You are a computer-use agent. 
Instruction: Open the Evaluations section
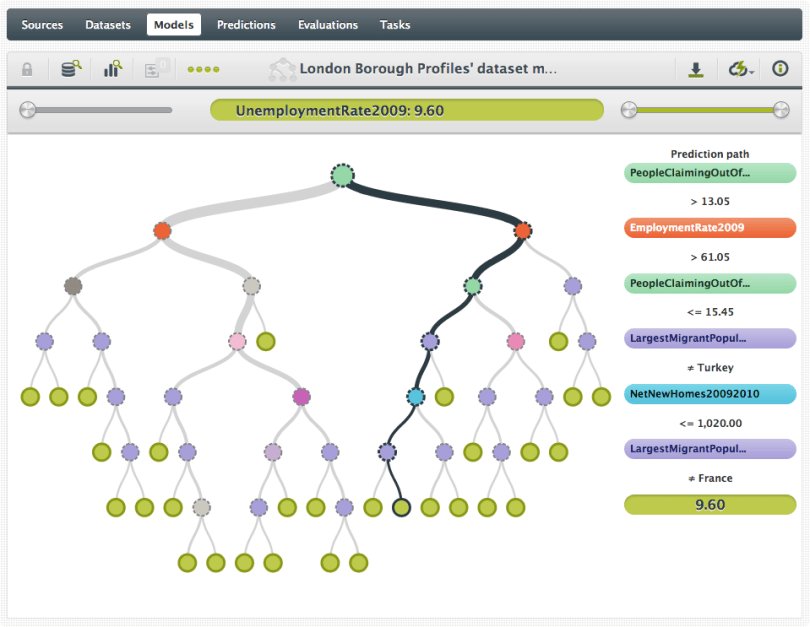(328, 24)
